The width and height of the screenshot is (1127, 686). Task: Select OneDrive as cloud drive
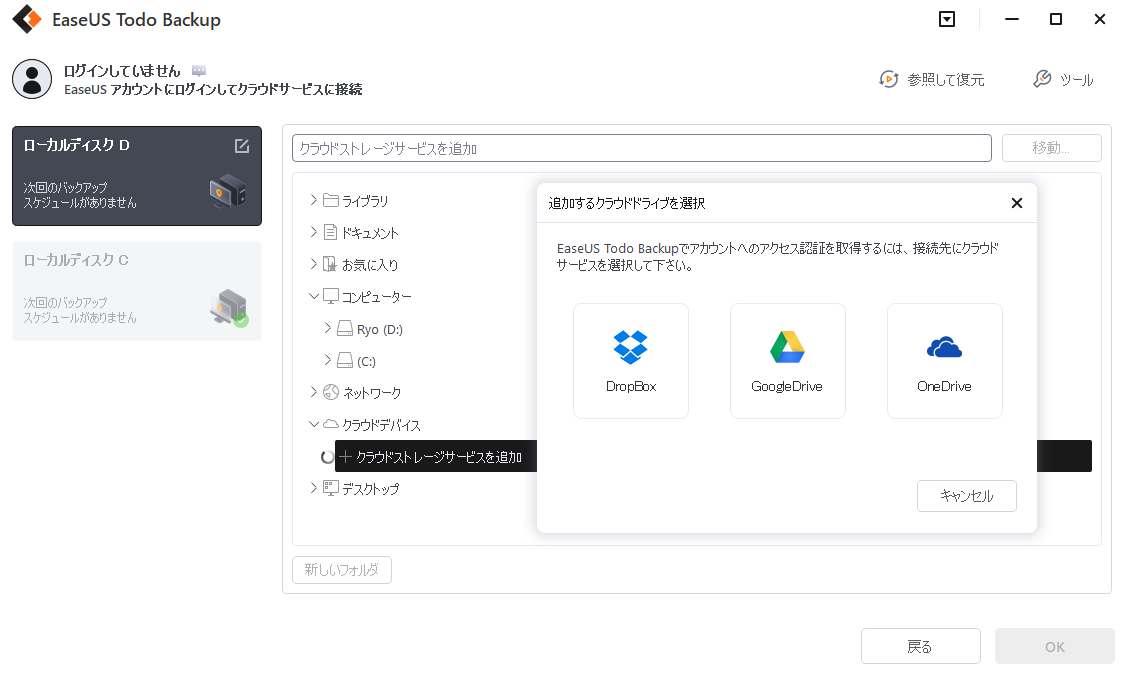click(x=944, y=360)
